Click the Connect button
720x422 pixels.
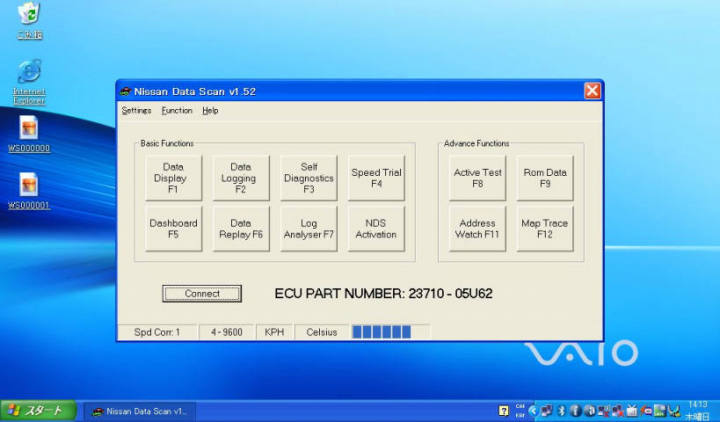(202, 293)
